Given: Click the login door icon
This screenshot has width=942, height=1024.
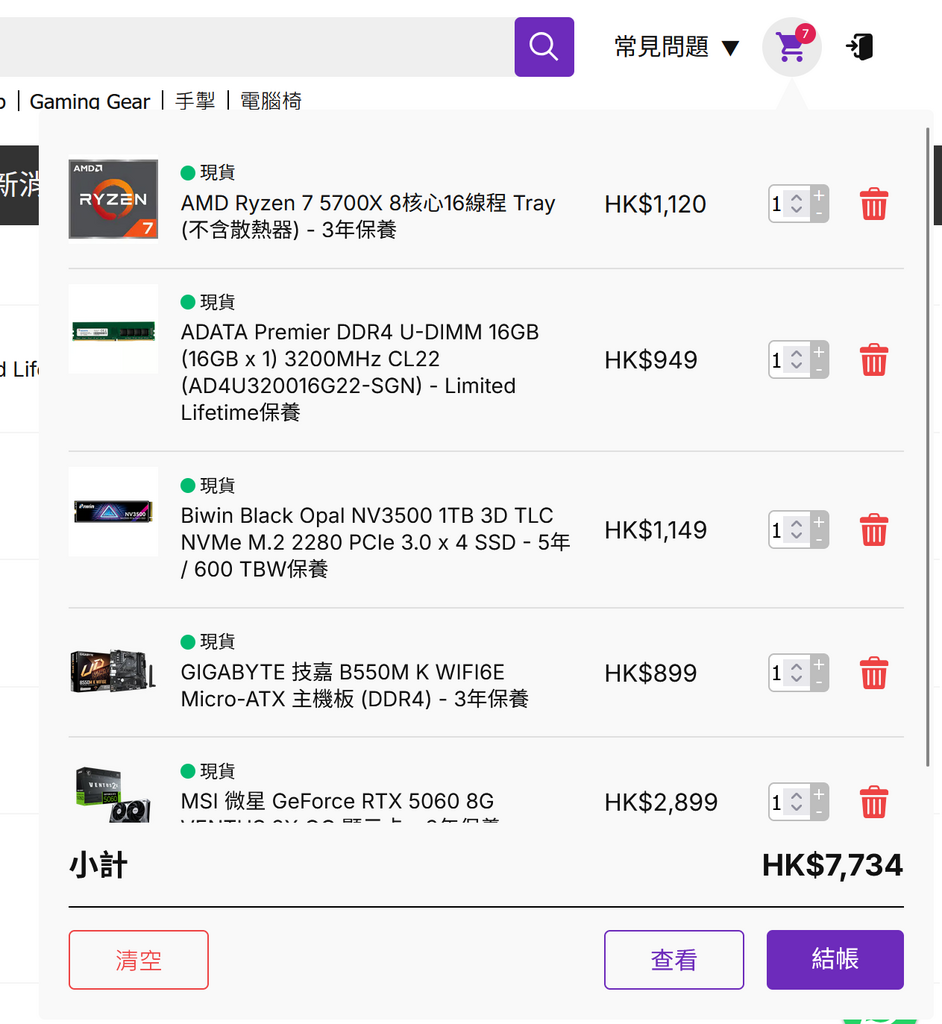Looking at the screenshot, I should [x=860, y=47].
